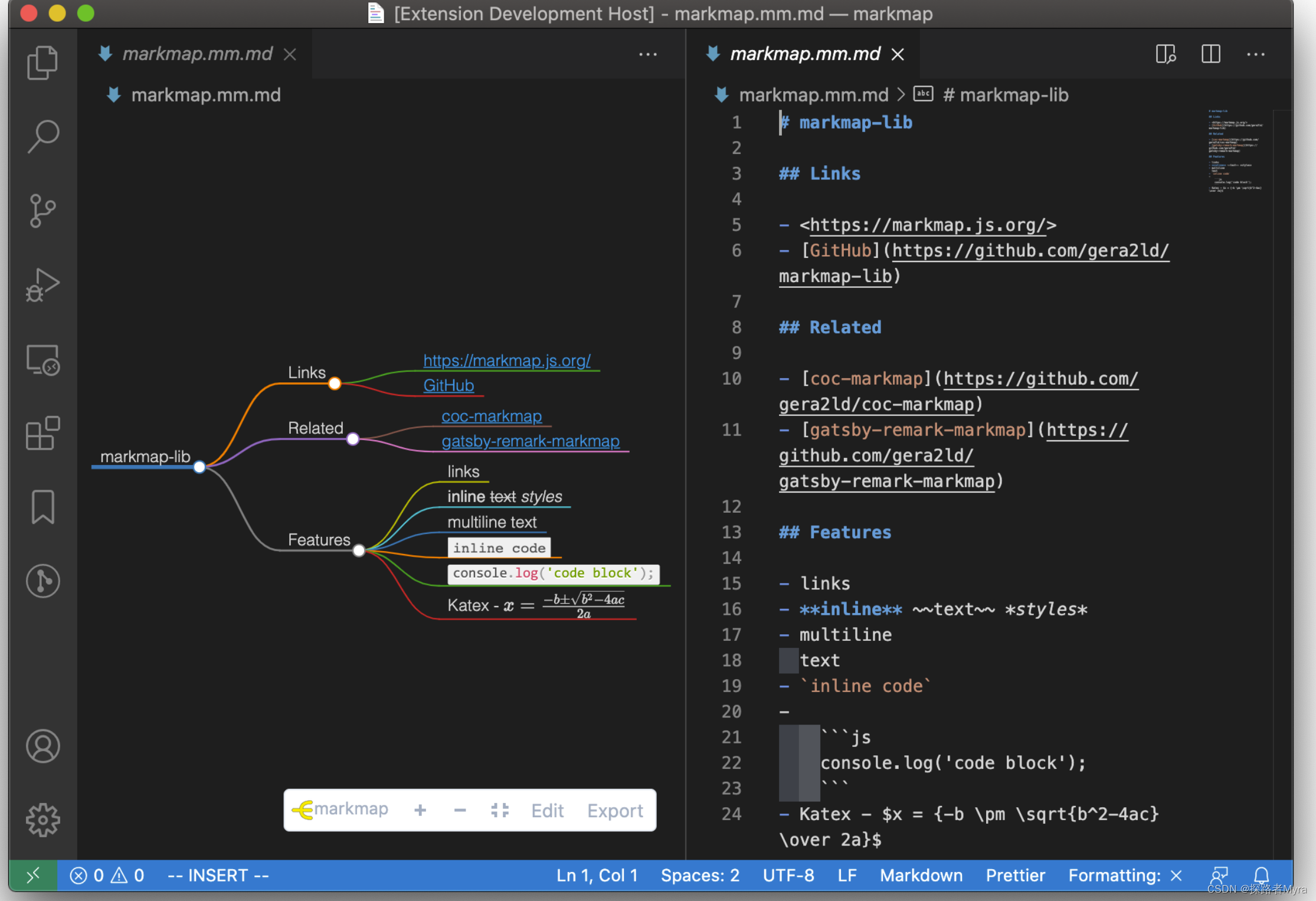Open the Source Control view
Viewport: 1316px width, 901px height.
pyautogui.click(x=42, y=211)
